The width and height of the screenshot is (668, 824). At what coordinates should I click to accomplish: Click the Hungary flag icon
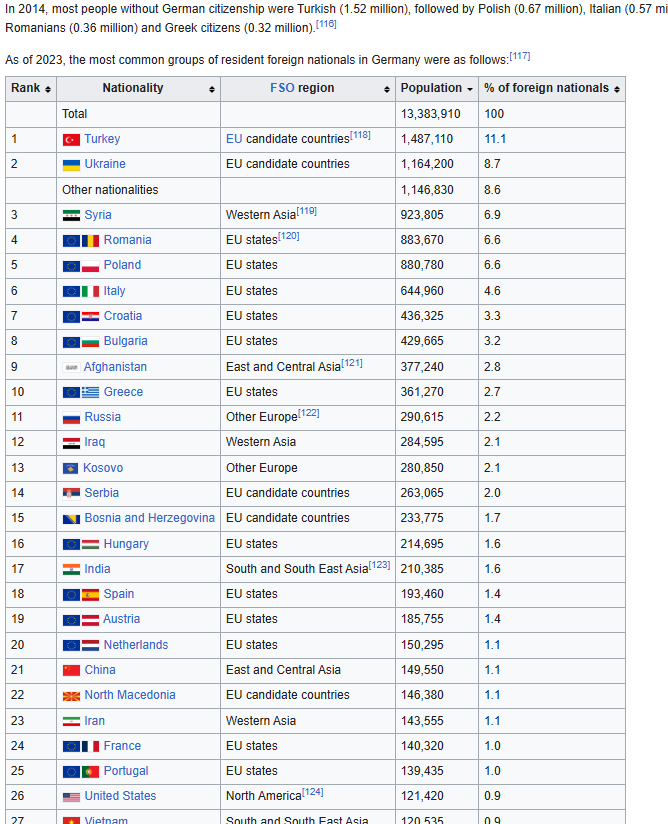click(90, 544)
